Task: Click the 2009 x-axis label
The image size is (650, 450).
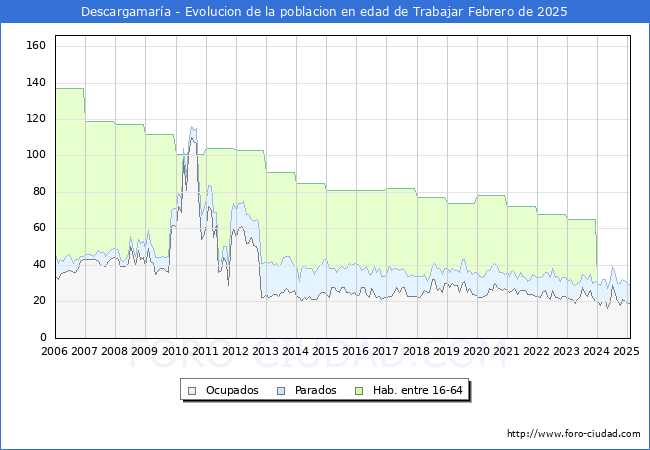Action: (145, 351)
